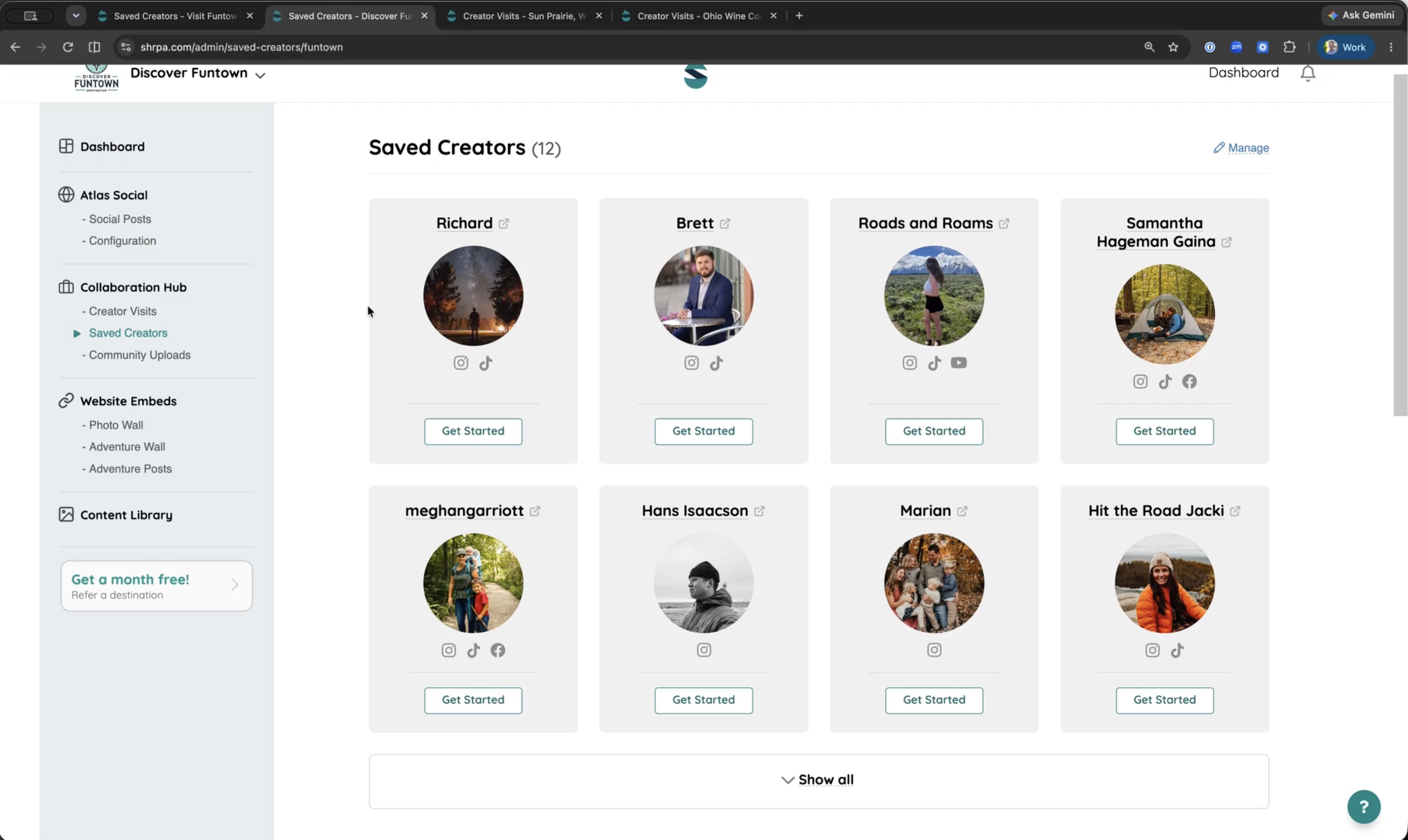Click the Dashboard link in header
This screenshot has width=1408, height=840.
coord(1243,73)
